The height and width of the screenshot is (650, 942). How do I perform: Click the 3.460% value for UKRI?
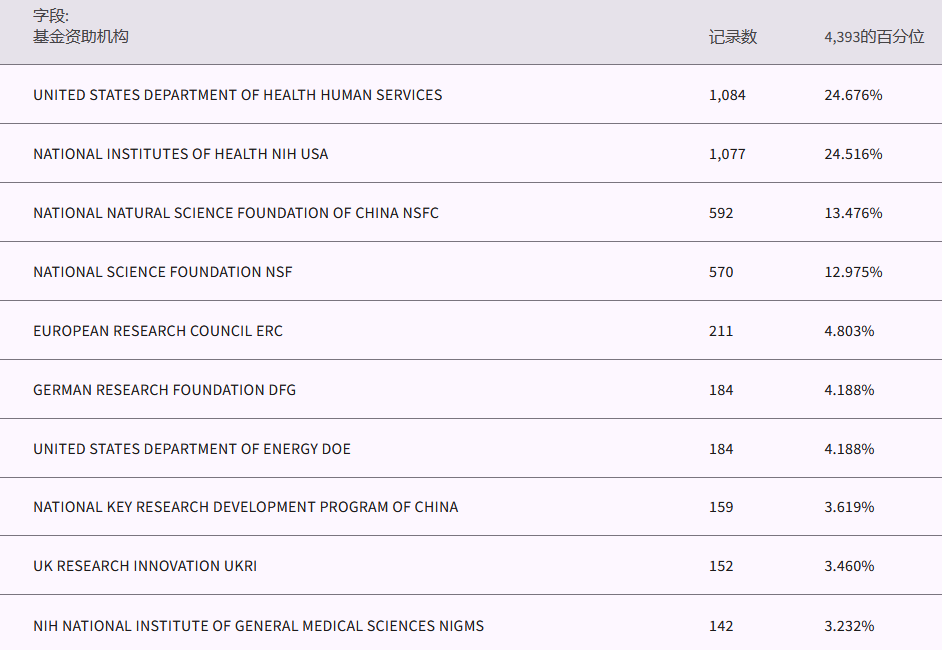(x=849, y=566)
